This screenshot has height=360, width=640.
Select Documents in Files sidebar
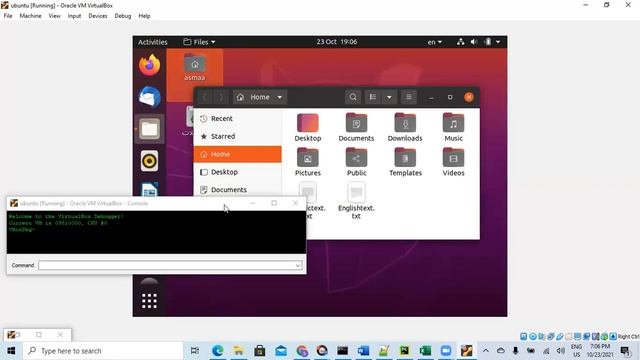(x=238, y=189)
